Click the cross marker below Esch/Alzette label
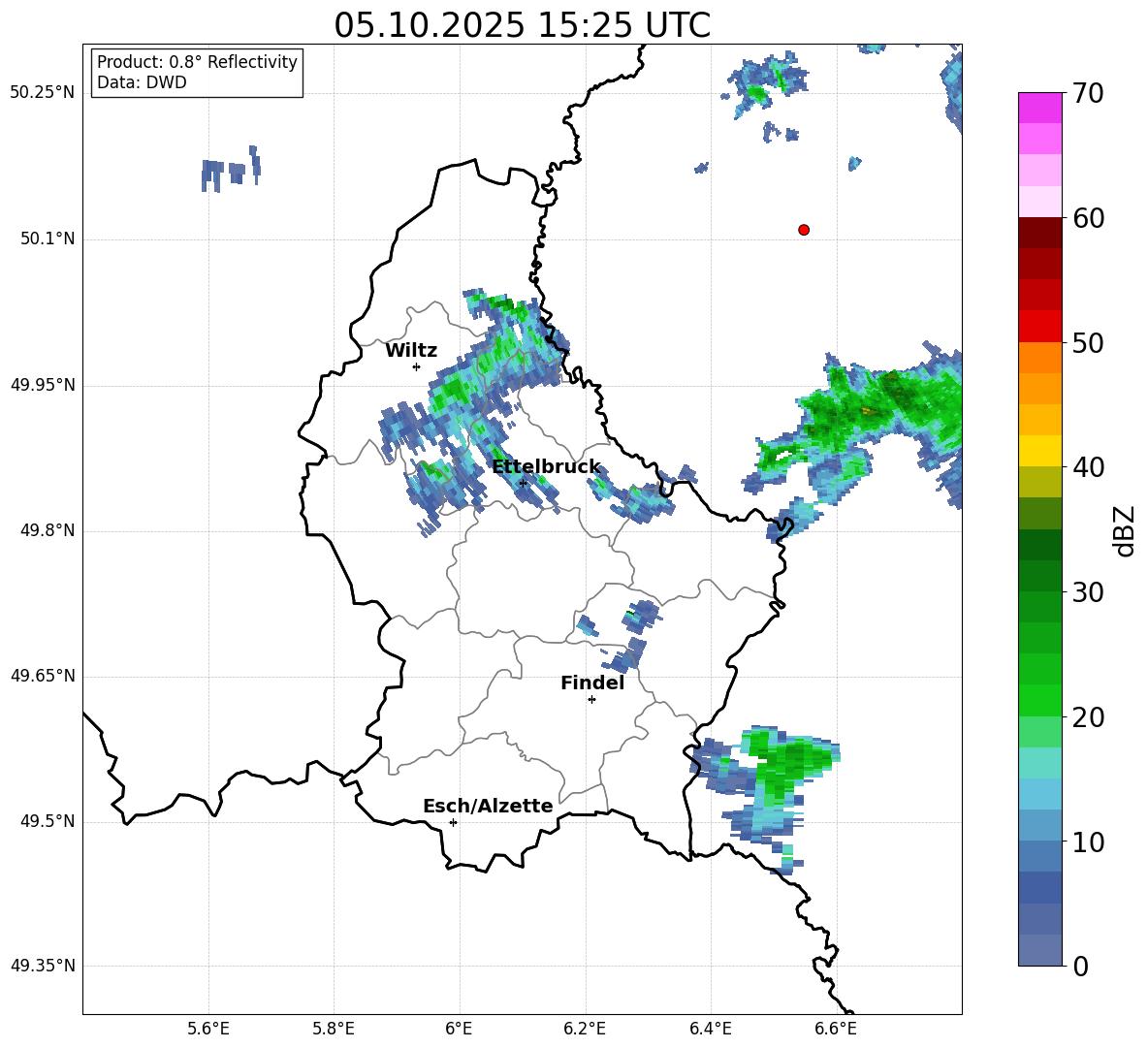This screenshot has width=1148, height=1048. [453, 822]
